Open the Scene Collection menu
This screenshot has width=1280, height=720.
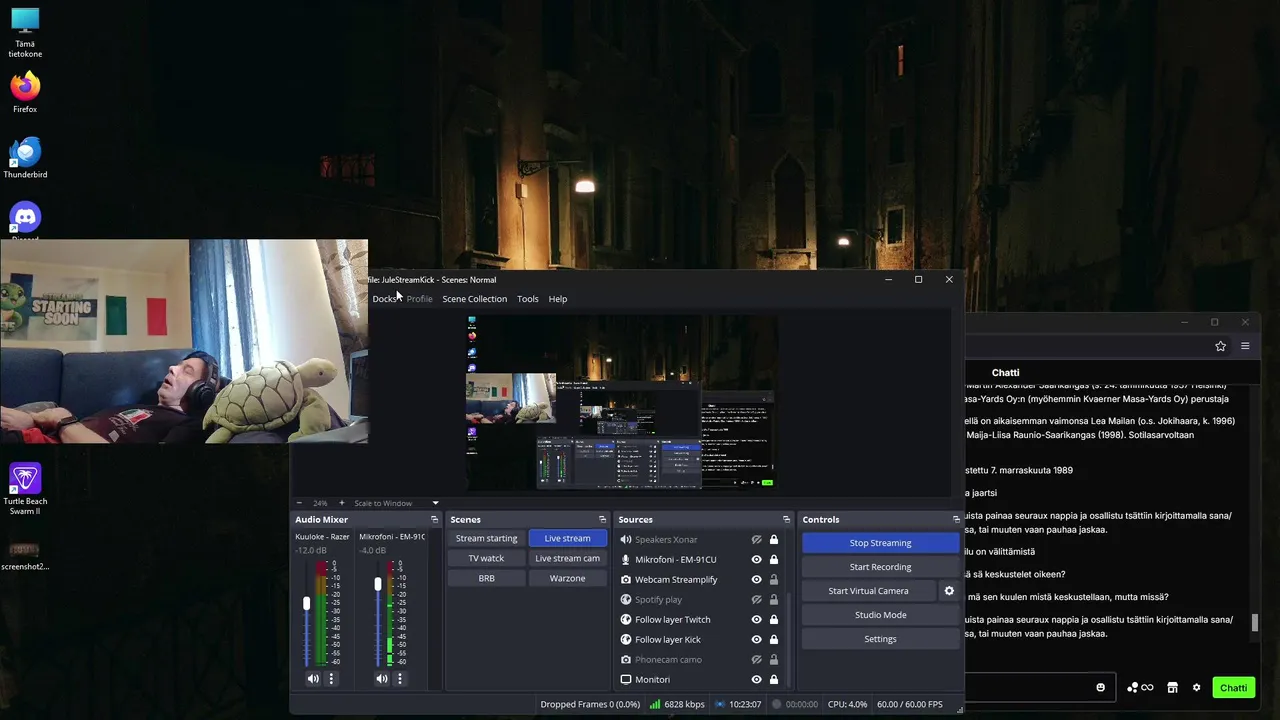474,299
